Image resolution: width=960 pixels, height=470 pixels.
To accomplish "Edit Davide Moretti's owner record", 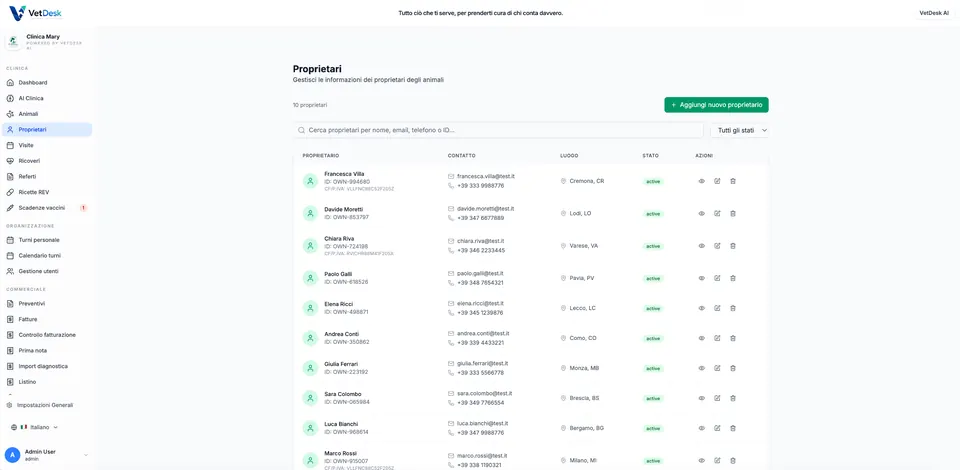I will (717, 214).
